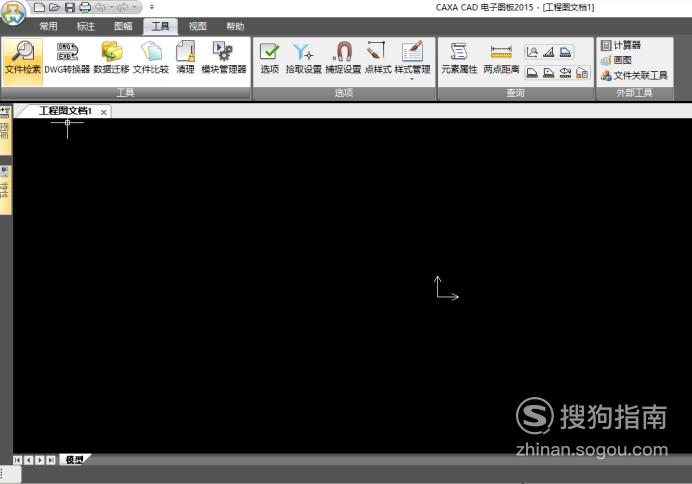Image resolution: width=692 pixels, height=484 pixels.
Task: Switch to the 常用 ribbon tab
Action: point(49,26)
